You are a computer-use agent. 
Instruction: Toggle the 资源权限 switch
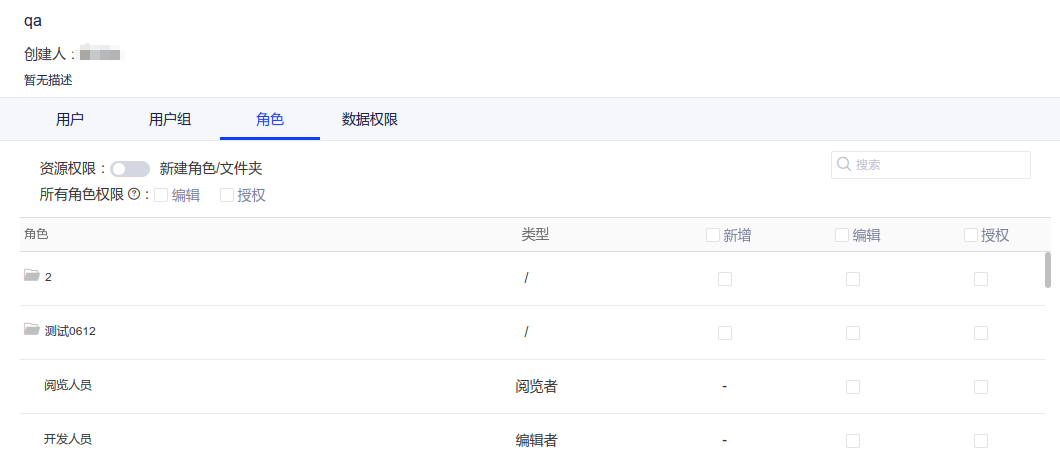(130, 169)
